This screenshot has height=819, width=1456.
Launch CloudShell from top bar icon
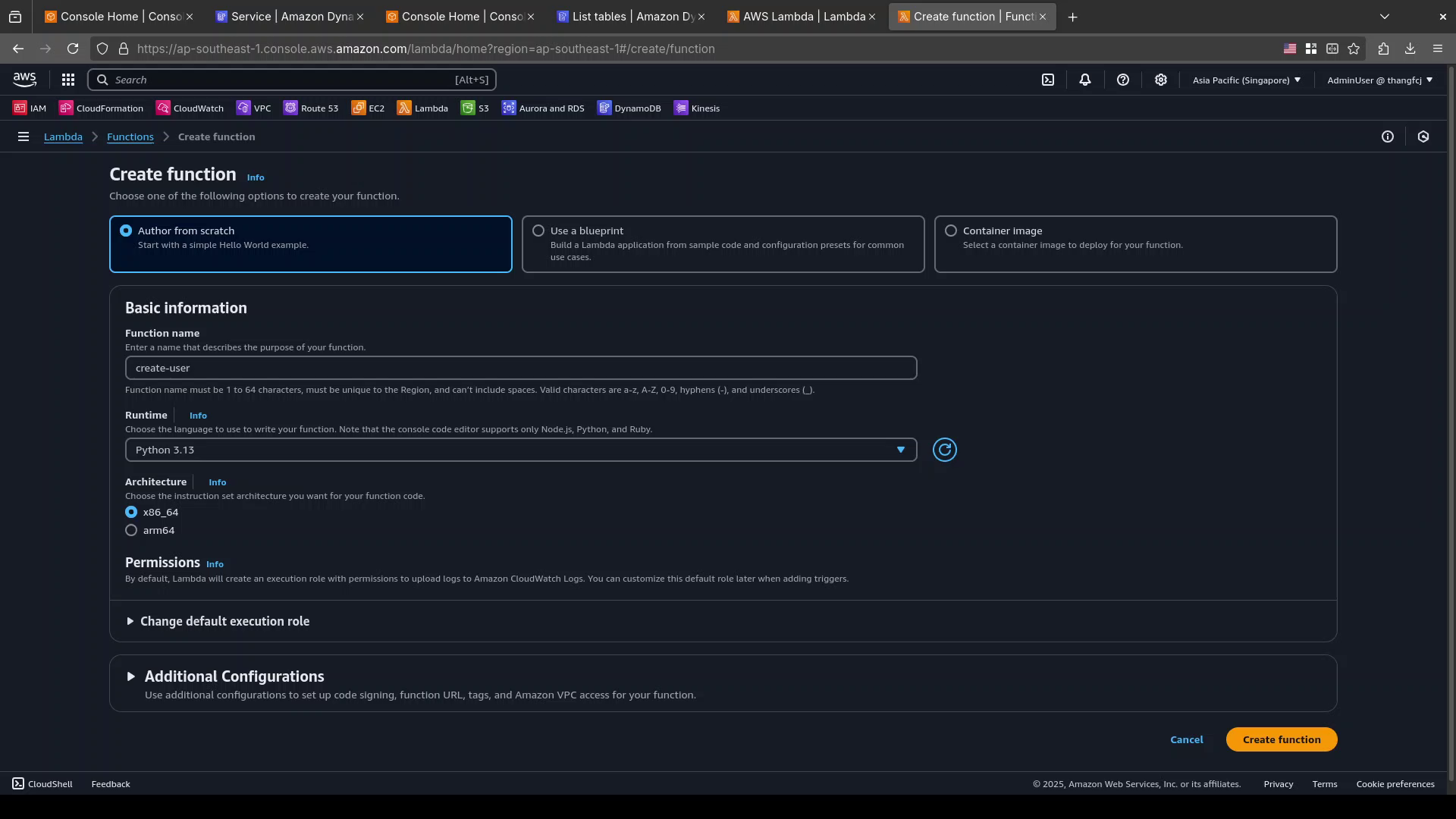coord(1048,80)
